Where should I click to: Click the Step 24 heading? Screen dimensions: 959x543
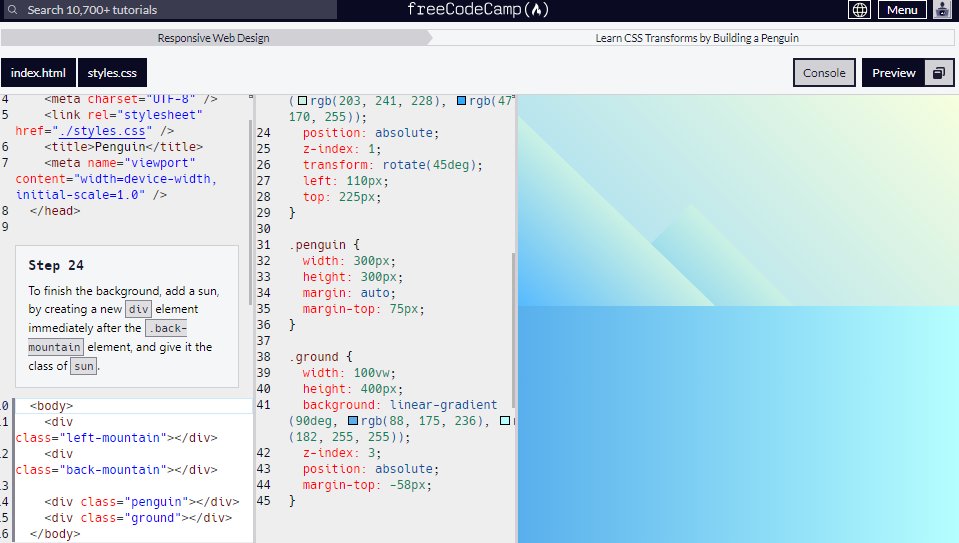coord(56,265)
